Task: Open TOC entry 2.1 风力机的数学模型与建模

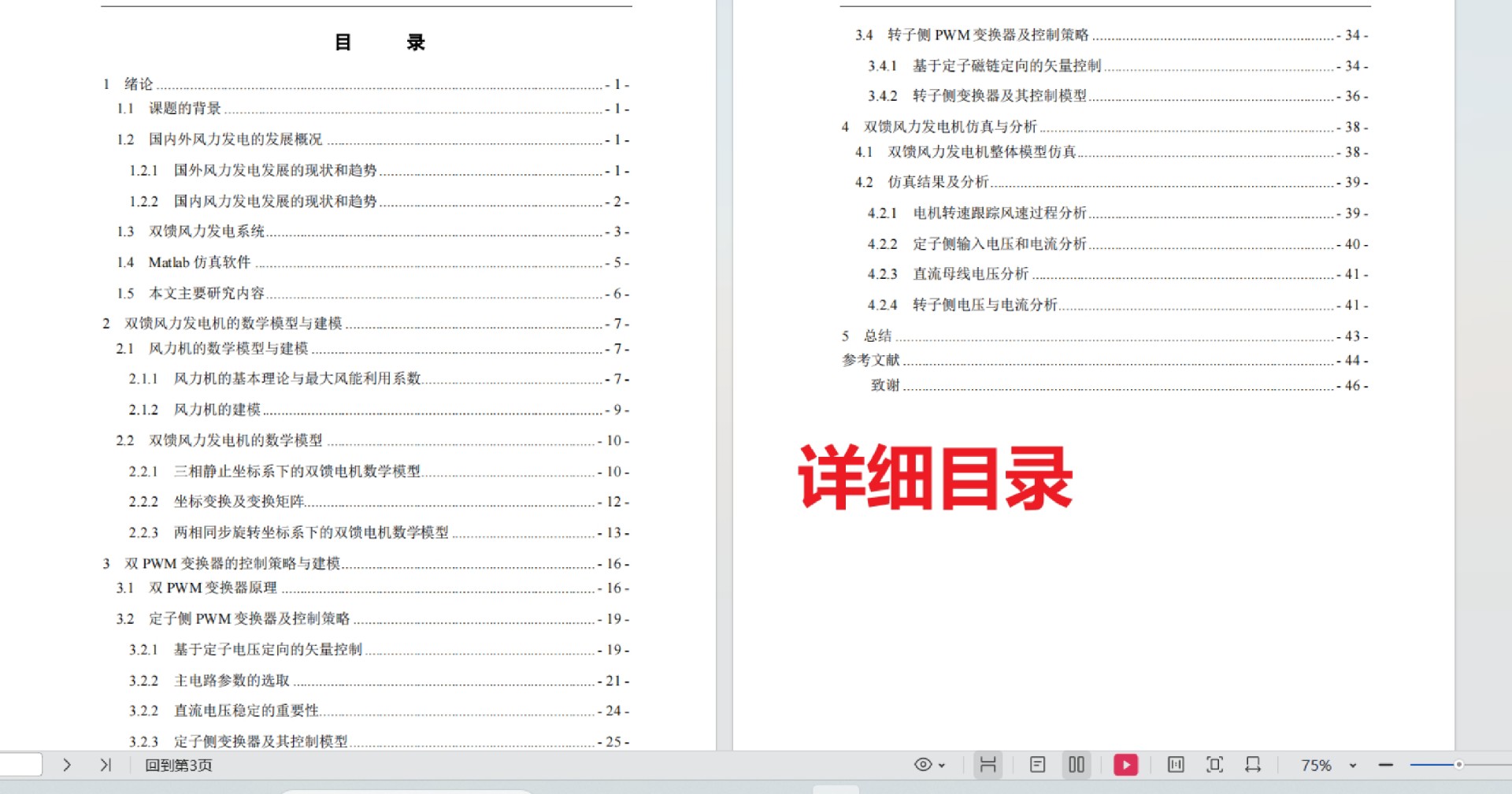Action: coord(373,348)
